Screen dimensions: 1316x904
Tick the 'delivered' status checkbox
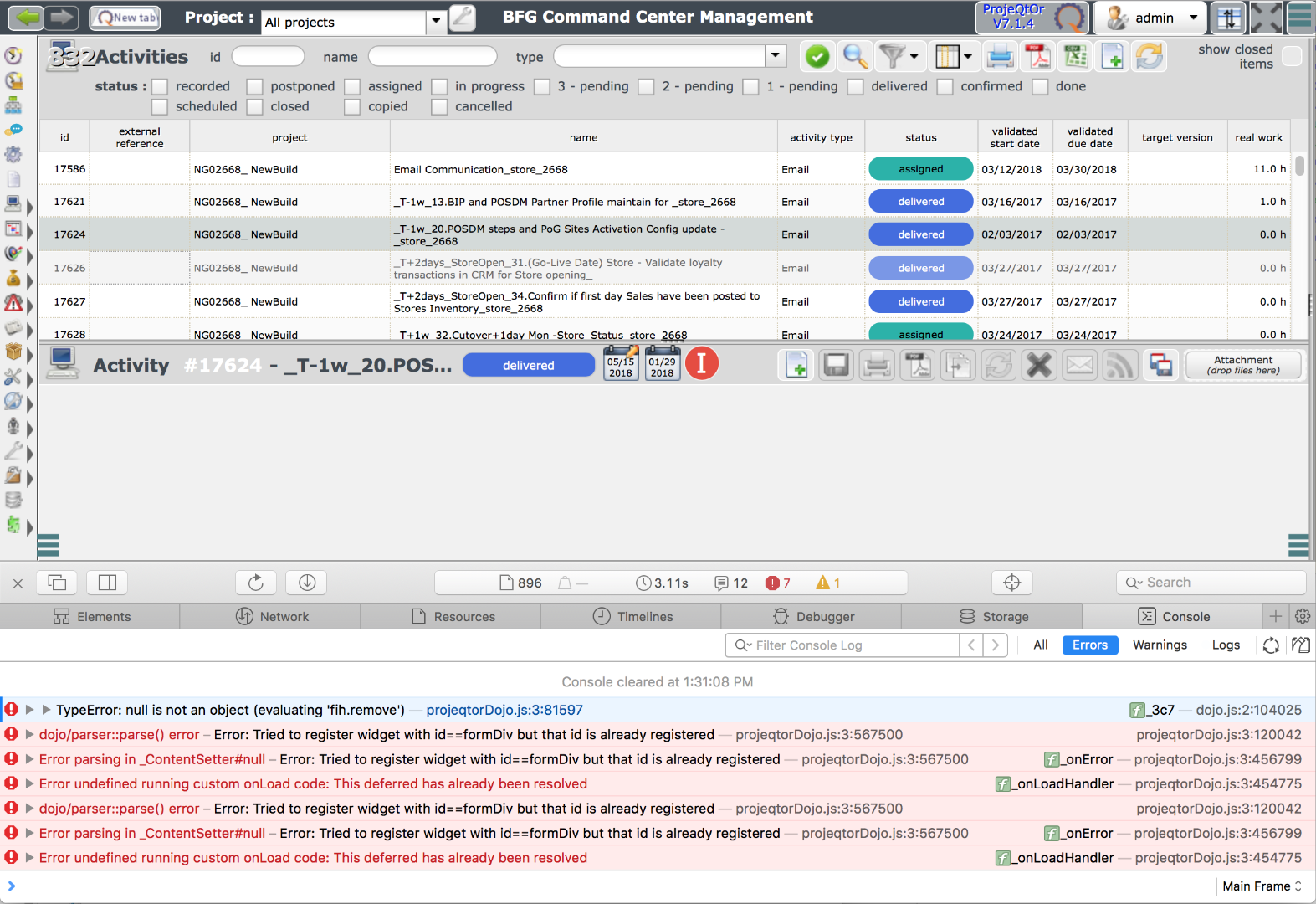click(x=855, y=87)
